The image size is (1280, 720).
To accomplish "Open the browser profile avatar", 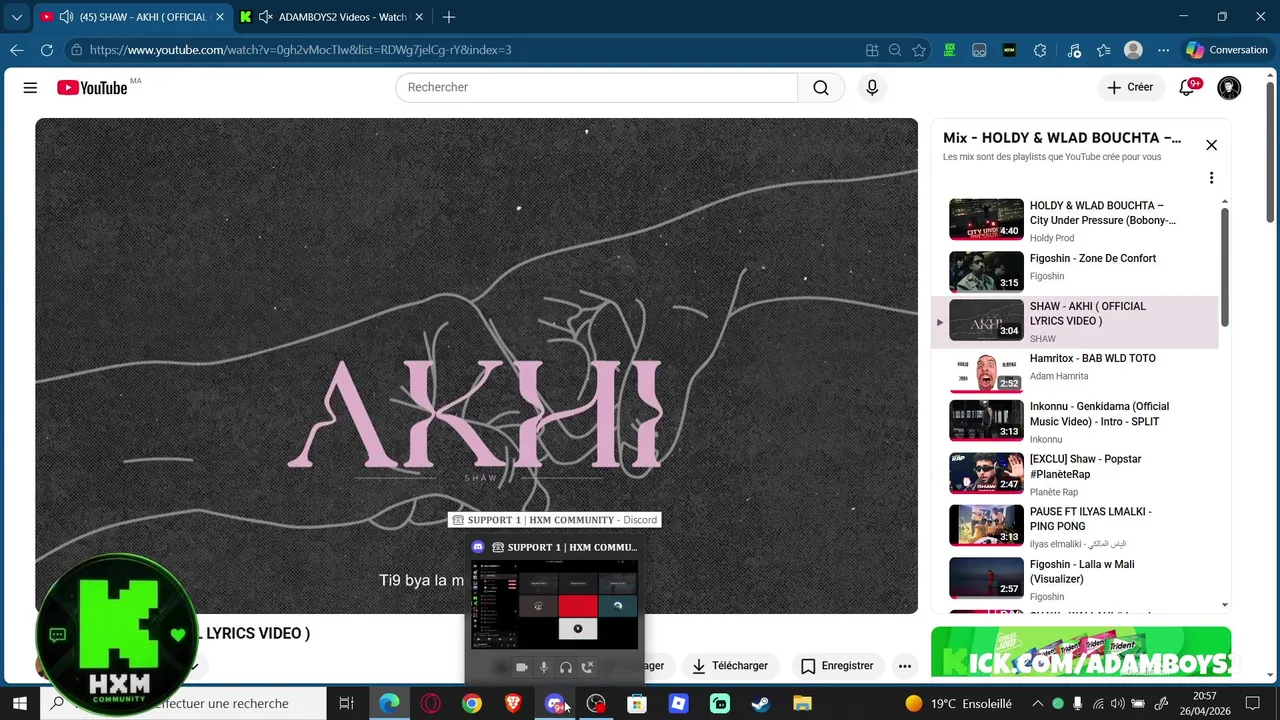I will pos(1133,50).
